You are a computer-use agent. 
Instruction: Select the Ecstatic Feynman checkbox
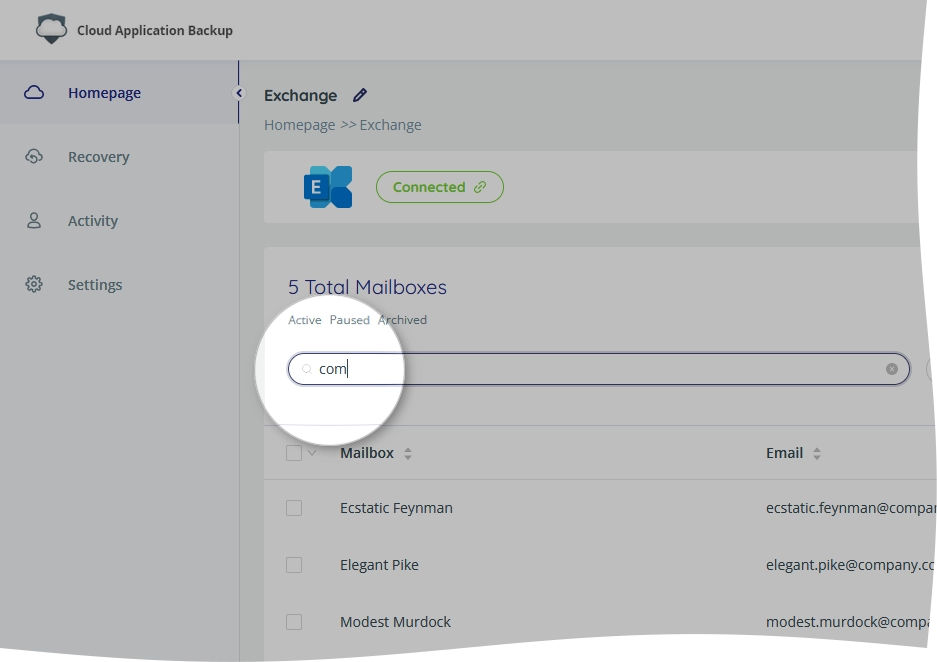(x=294, y=508)
